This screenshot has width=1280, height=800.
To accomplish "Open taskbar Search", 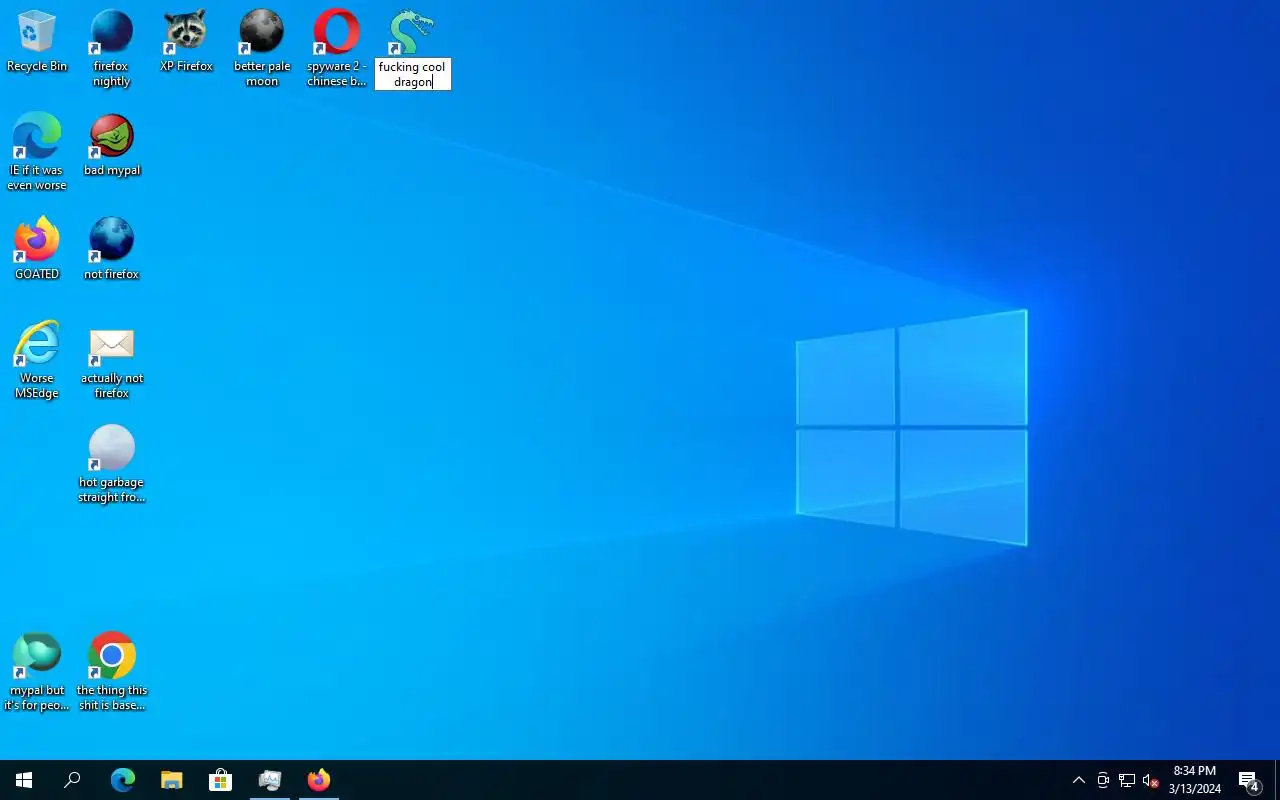I will tap(72, 780).
